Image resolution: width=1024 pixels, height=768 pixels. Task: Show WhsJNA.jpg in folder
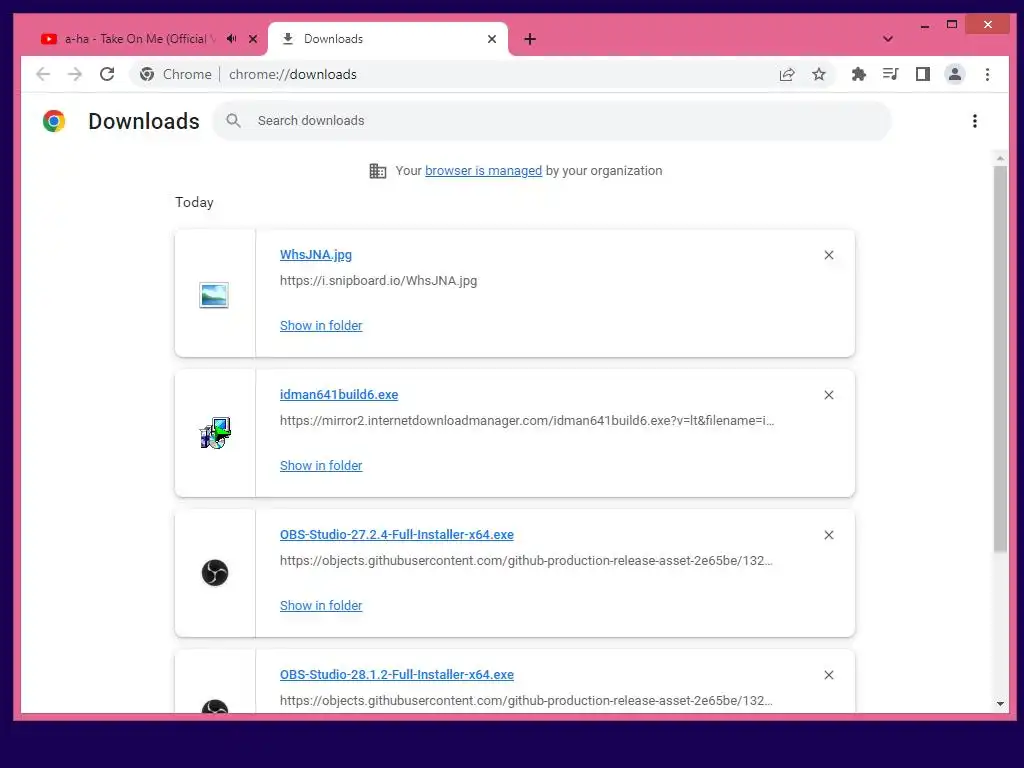point(321,325)
